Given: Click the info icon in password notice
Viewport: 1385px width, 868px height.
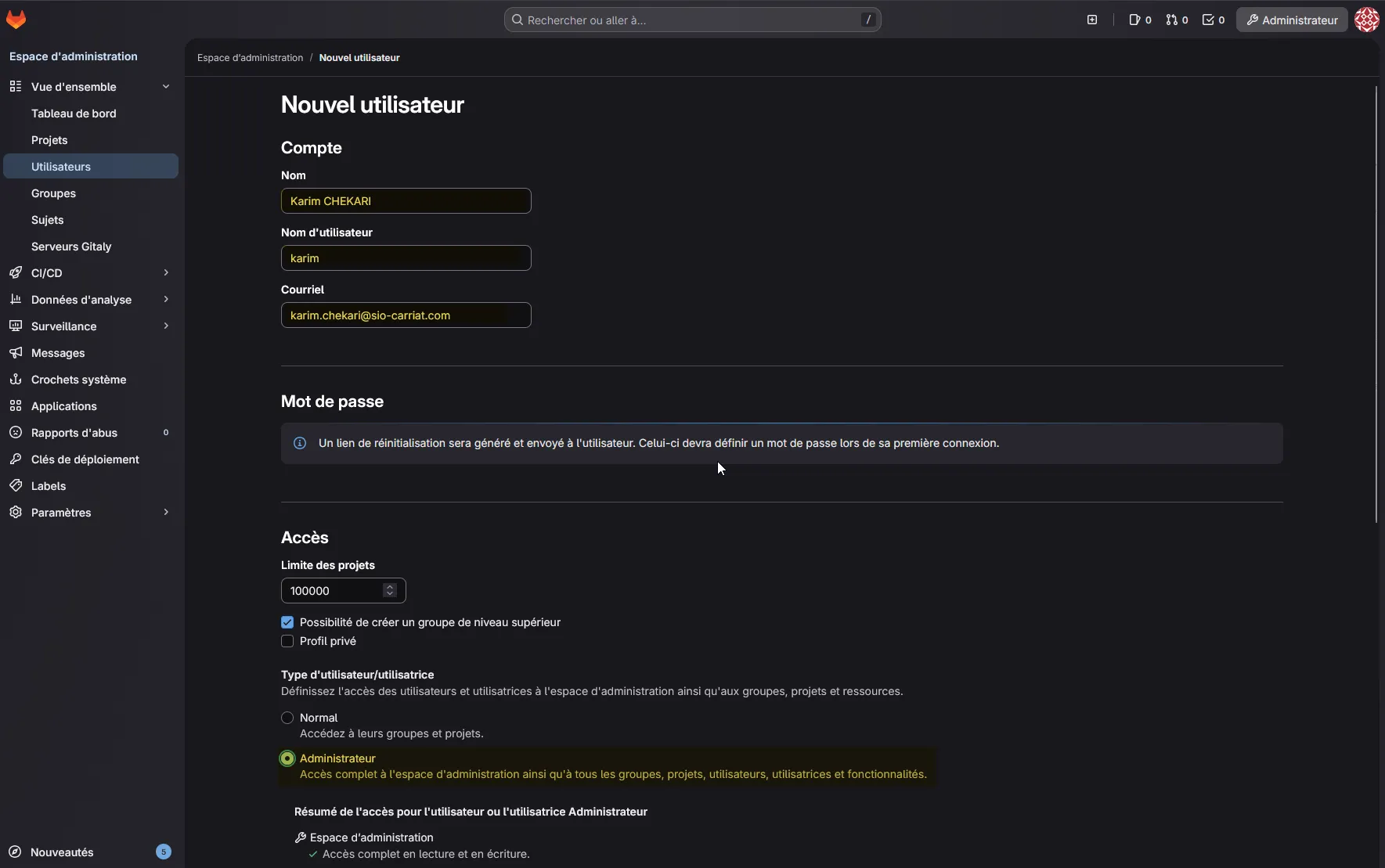Looking at the screenshot, I should click(300, 443).
